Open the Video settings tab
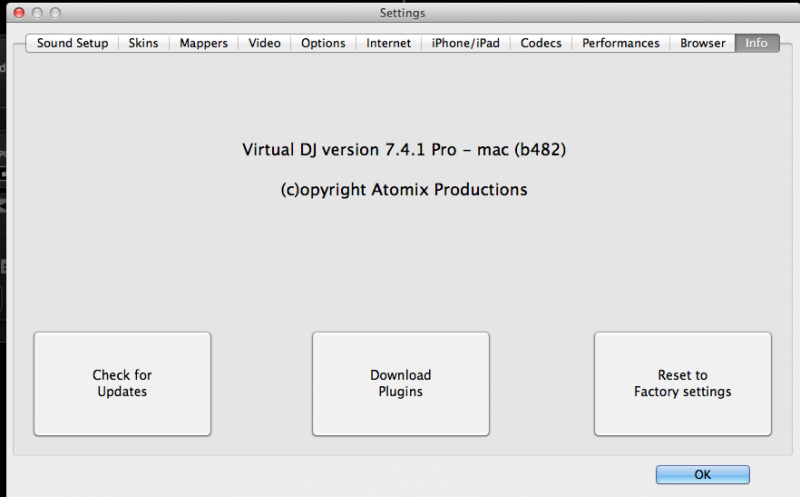Viewport: 800px width, 497px height. point(264,43)
